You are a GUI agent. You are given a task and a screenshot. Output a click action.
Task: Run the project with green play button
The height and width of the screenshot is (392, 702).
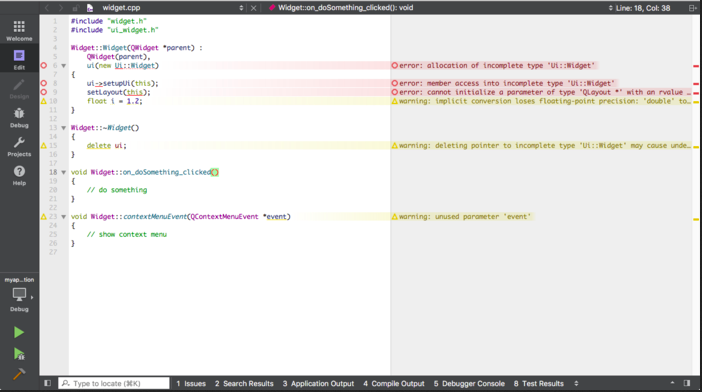(x=18, y=332)
